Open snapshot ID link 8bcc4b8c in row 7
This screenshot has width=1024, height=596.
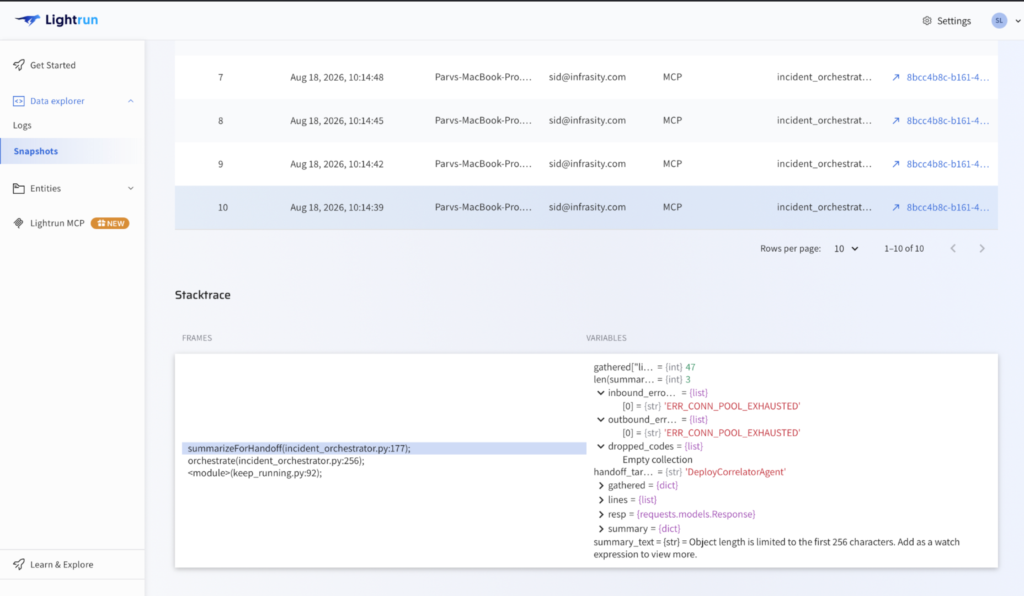[x=948, y=77]
